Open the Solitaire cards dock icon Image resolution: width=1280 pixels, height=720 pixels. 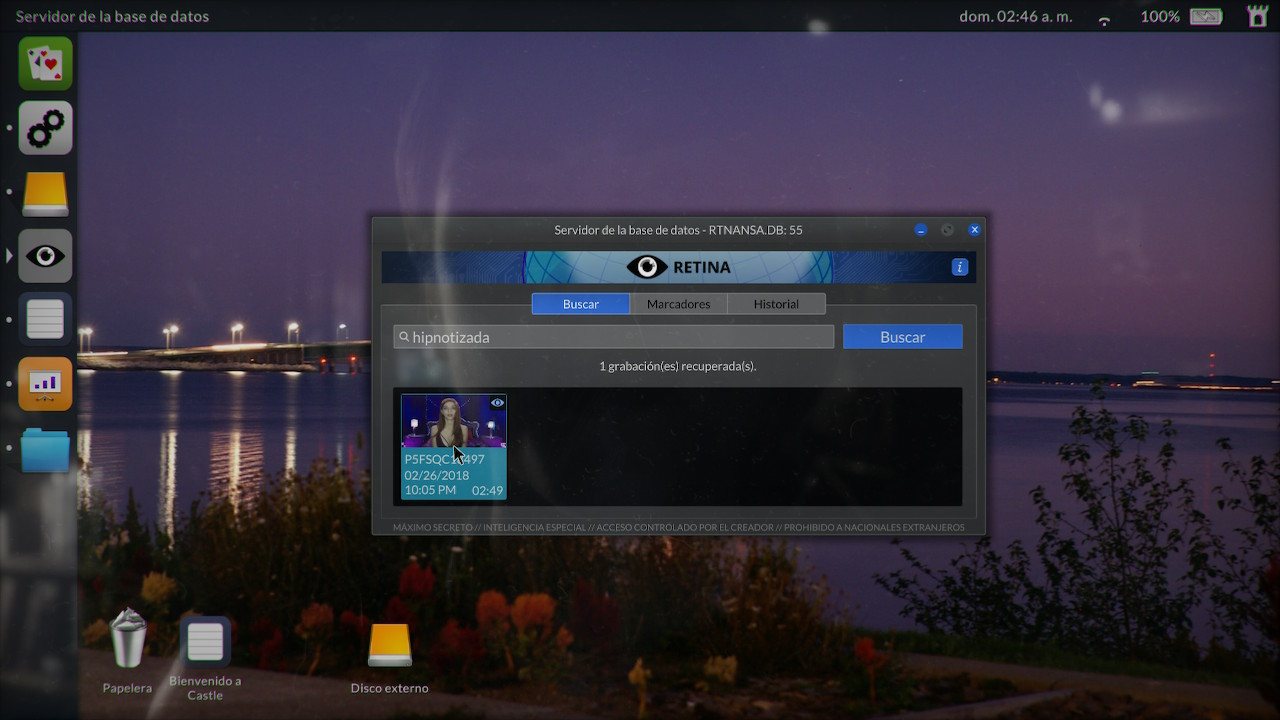pyautogui.click(x=45, y=64)
